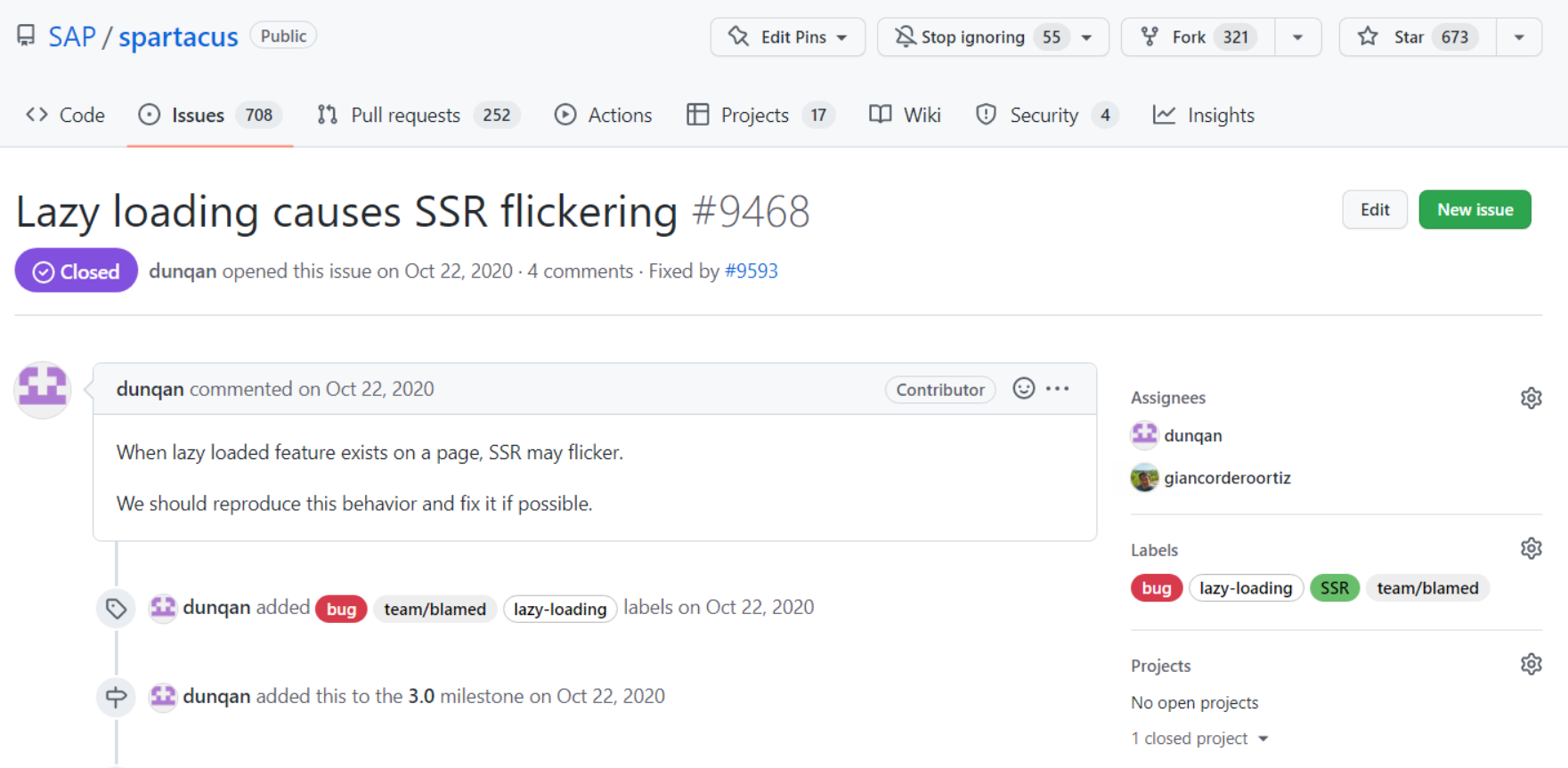Switch to the Code tab
Image resolution: width=1568 pixels, height=768 pixels.
tap(66, 115)
